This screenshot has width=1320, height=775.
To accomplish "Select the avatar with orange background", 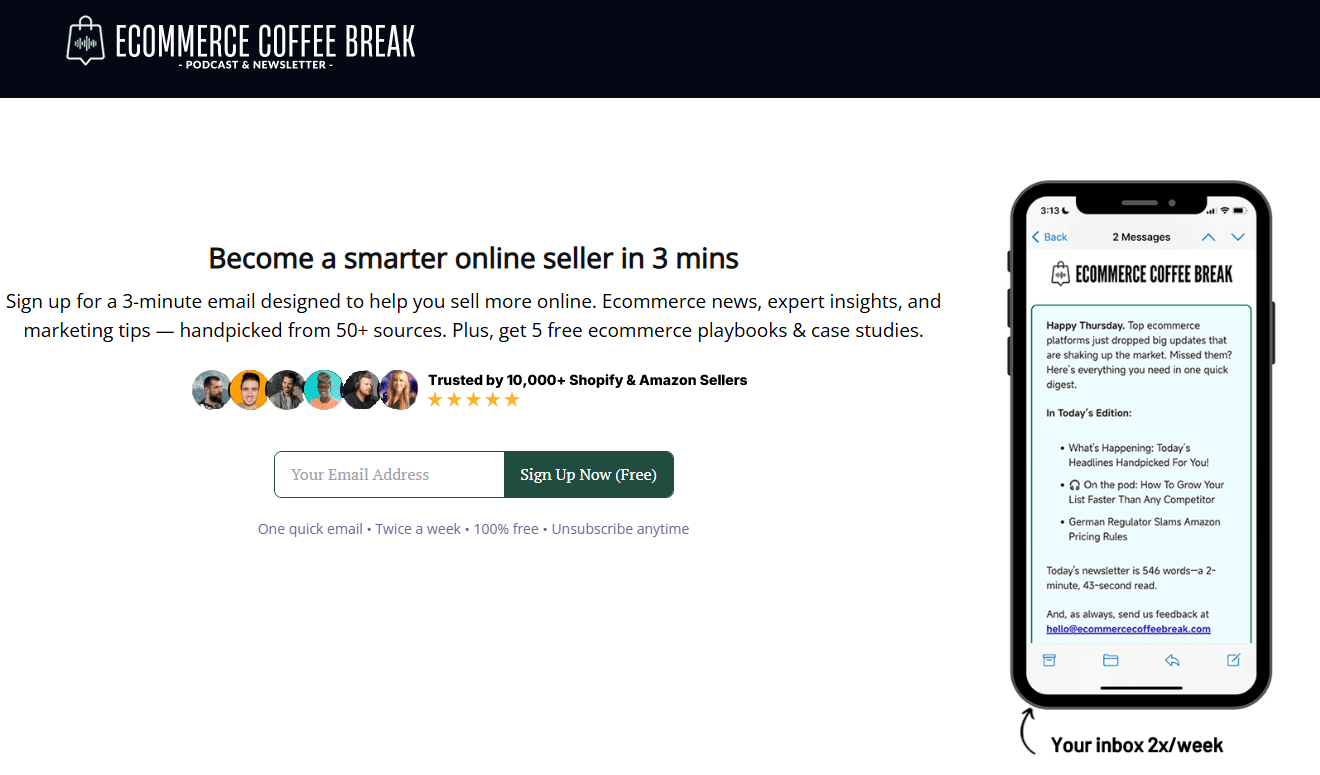I will tap(249, 390).
